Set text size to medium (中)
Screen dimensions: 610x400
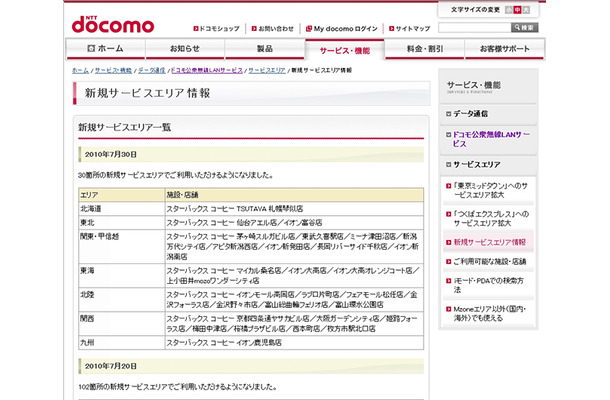click(x=517, y=10)
